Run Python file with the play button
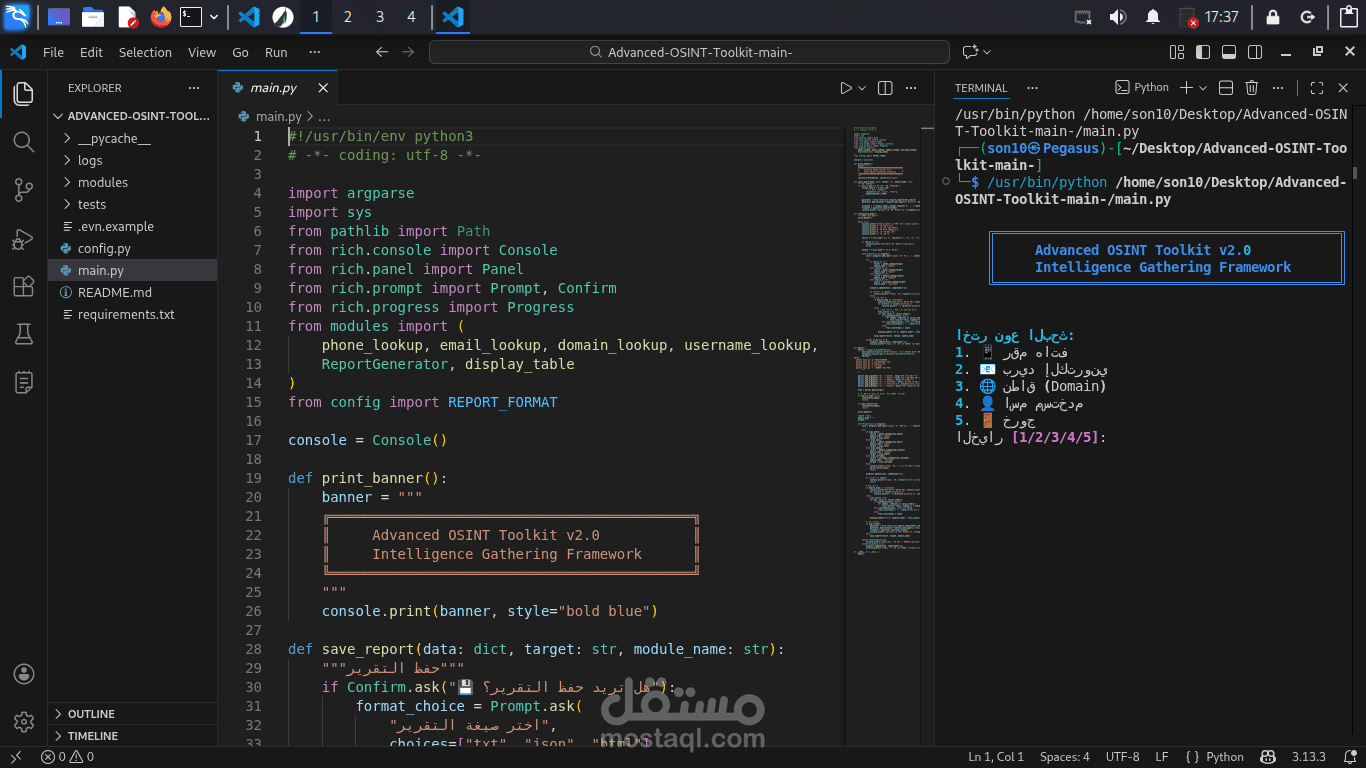This screenshot has width=1366, height=768. [x=846, y=88]
